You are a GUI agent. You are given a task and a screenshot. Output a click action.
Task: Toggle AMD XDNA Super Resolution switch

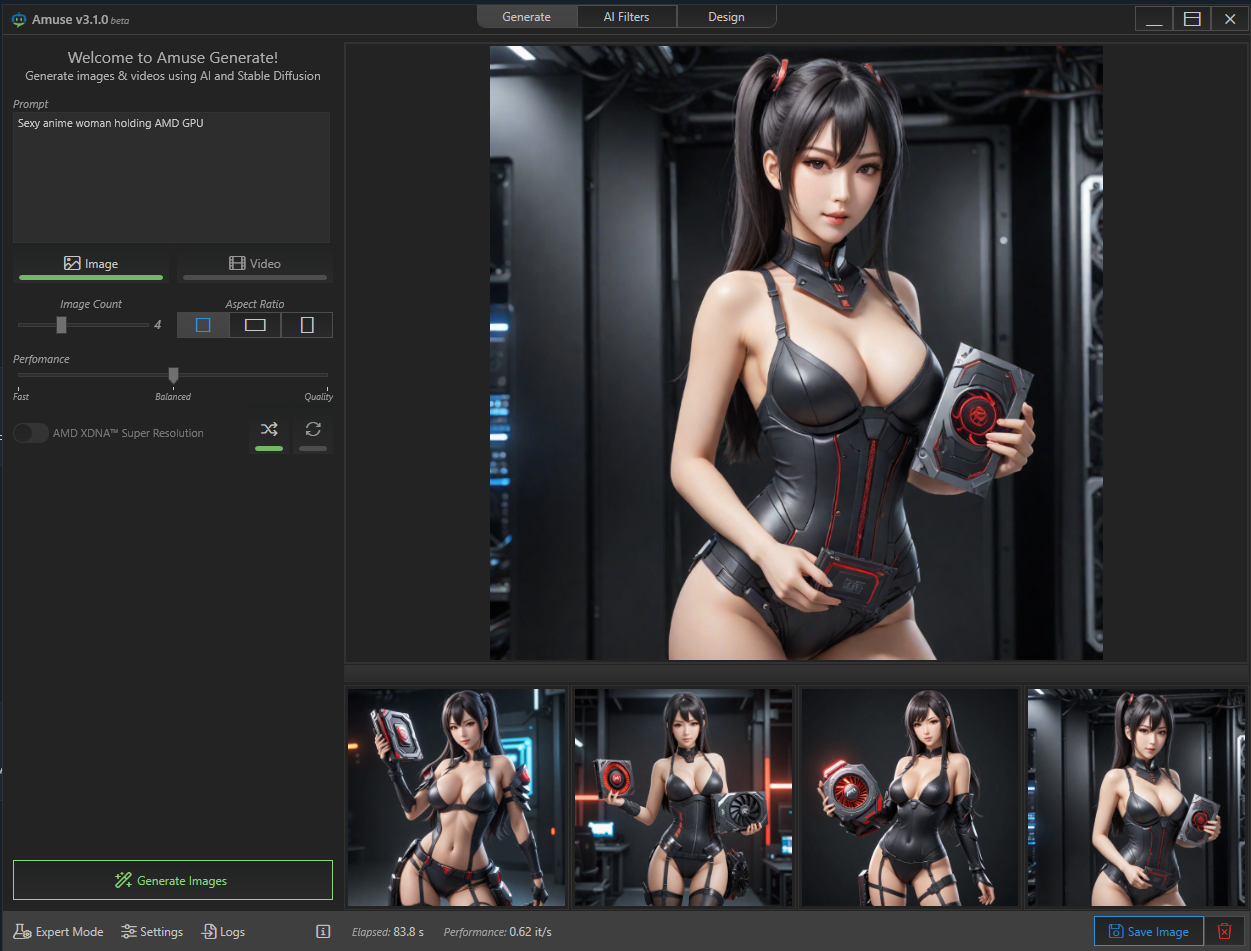tap(31, 433)
